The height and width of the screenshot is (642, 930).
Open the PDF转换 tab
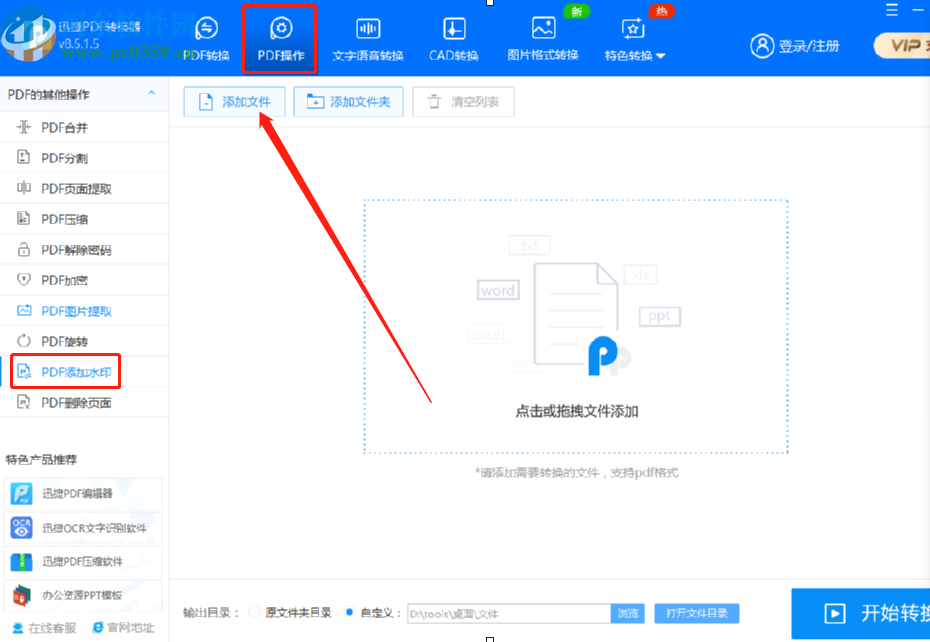click(x=206, y=39)
